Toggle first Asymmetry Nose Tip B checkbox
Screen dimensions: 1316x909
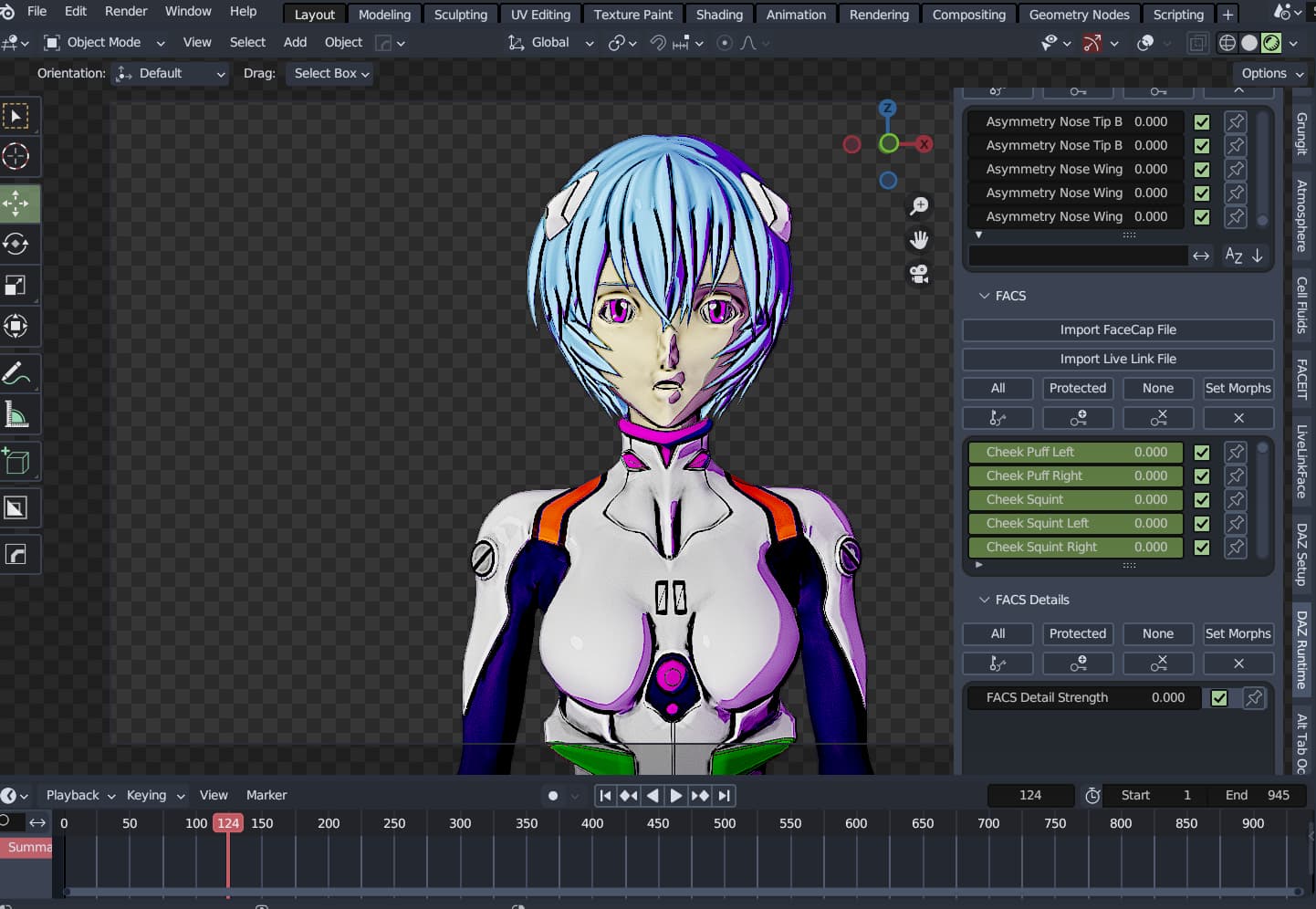point(1202,122)
